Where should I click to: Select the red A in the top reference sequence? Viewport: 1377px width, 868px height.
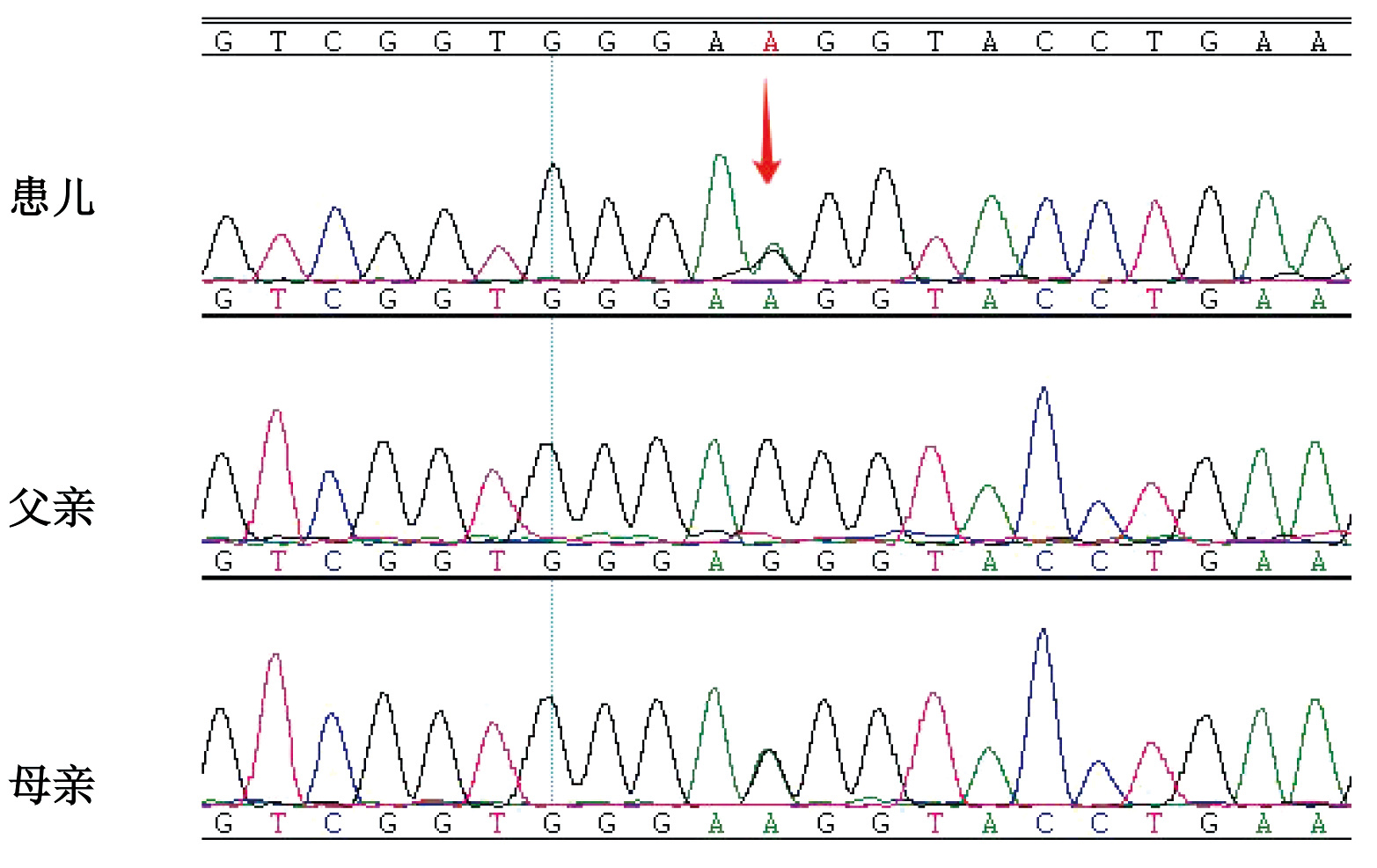pos(771,41)
